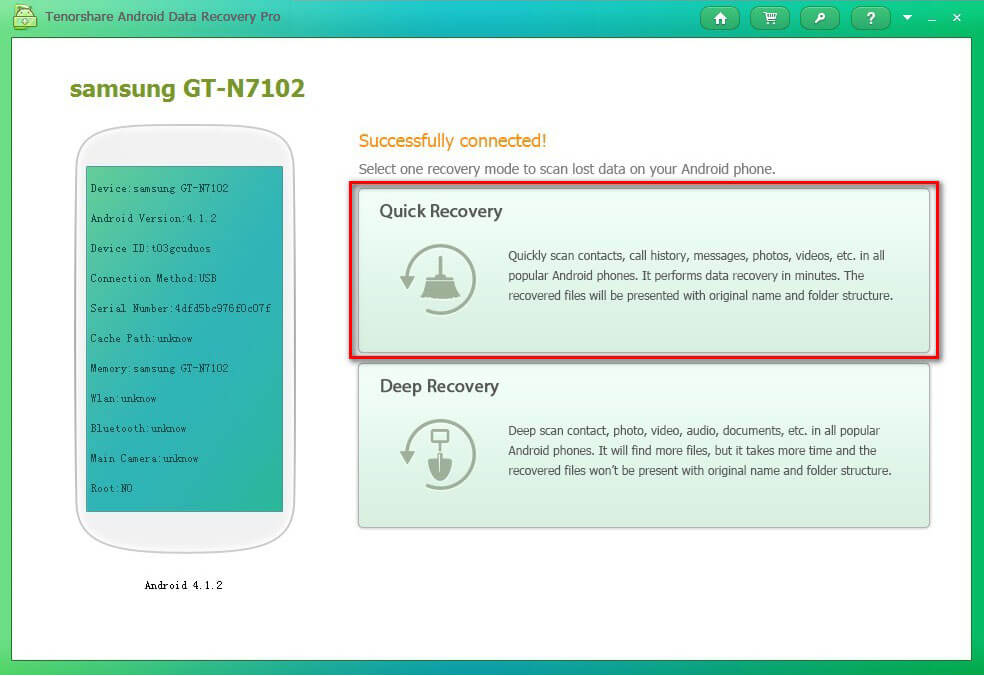
Task: Click 'Select one recovery mode' instruction text
Action: tap(567, 169)
